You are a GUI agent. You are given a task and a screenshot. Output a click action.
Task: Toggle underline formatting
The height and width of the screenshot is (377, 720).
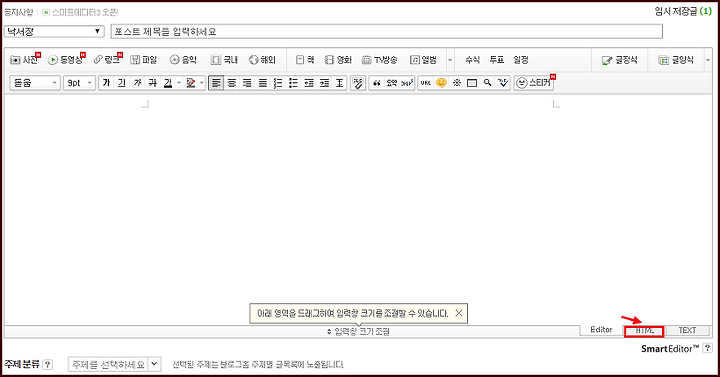click(121, 83)
